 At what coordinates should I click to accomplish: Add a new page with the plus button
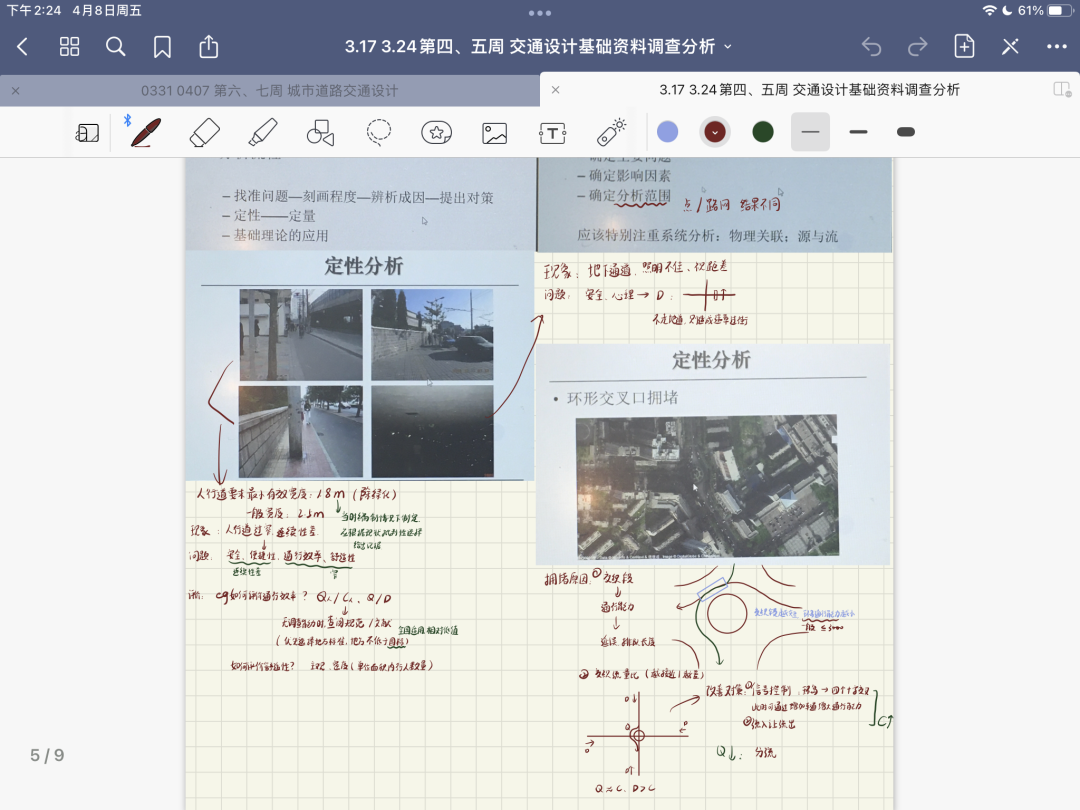963,46
